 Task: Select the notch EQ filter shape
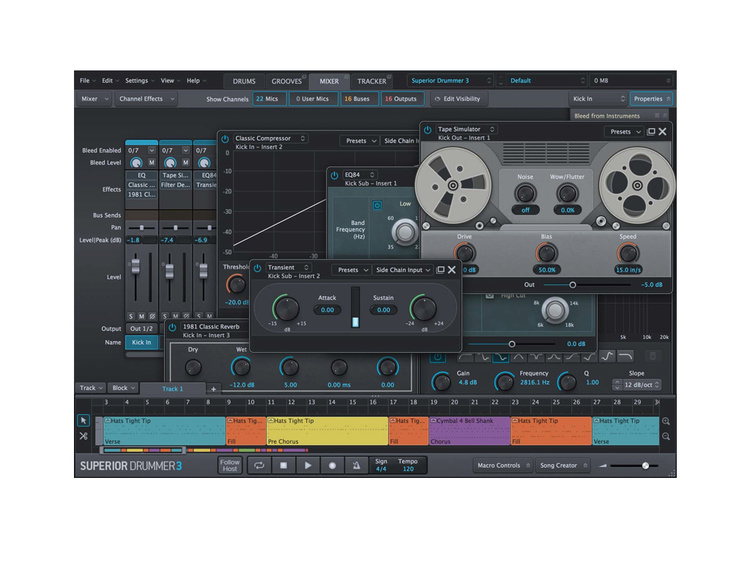click(x=536, y=357)
